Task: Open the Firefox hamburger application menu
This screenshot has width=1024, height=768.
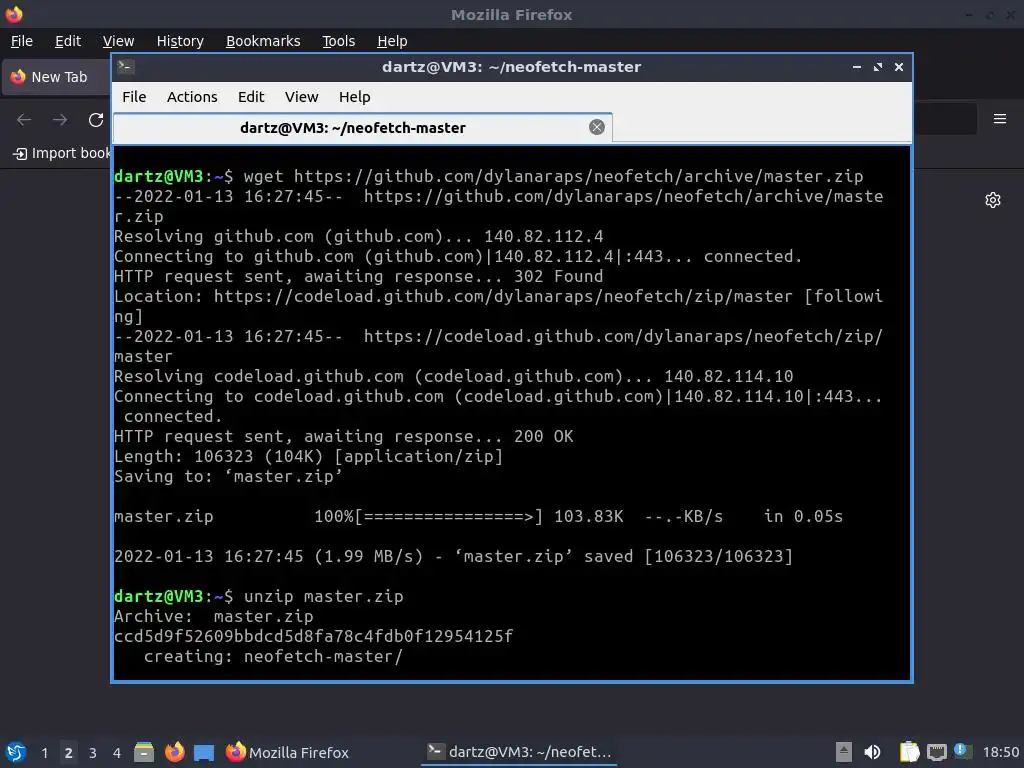Action: tap(1000, 119)
